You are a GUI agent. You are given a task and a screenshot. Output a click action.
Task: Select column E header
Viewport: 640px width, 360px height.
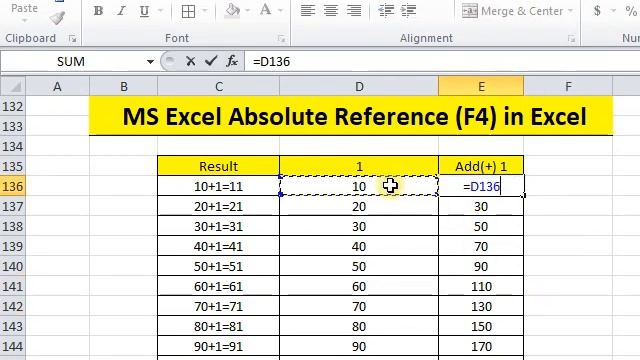481,86
